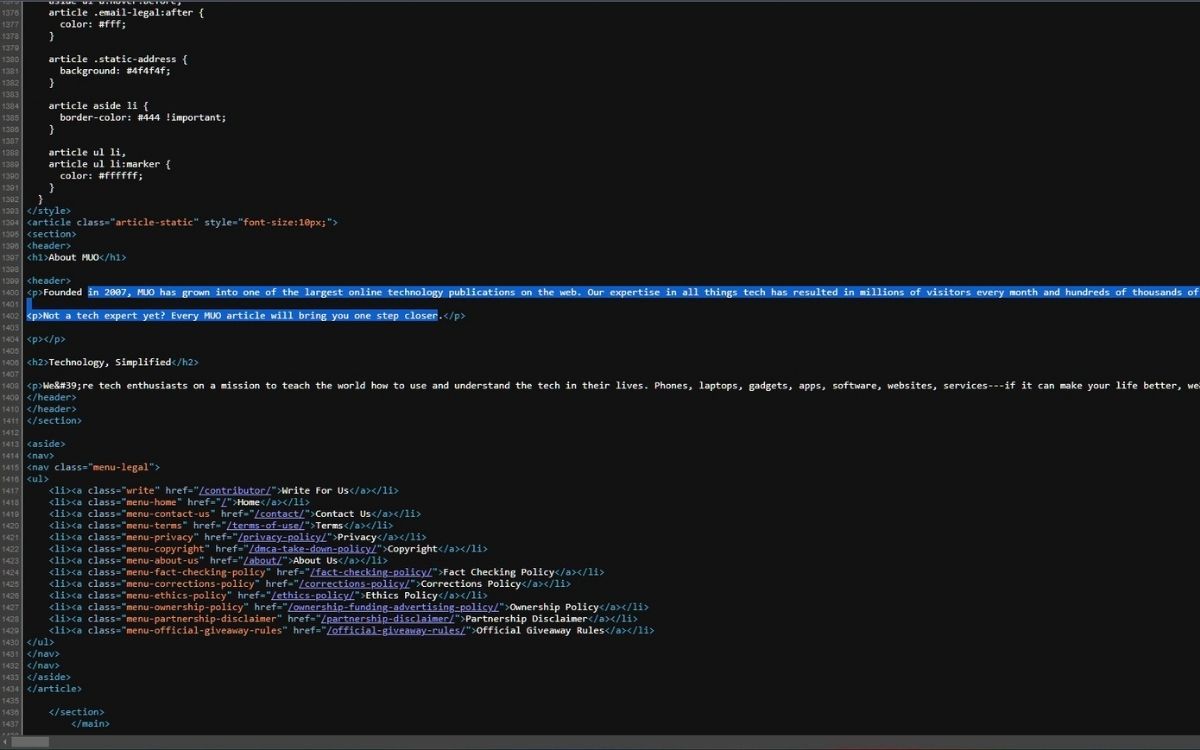
Task: Click the "Partnership Disclaimer" anchor text
Action: tap(526, 619)
